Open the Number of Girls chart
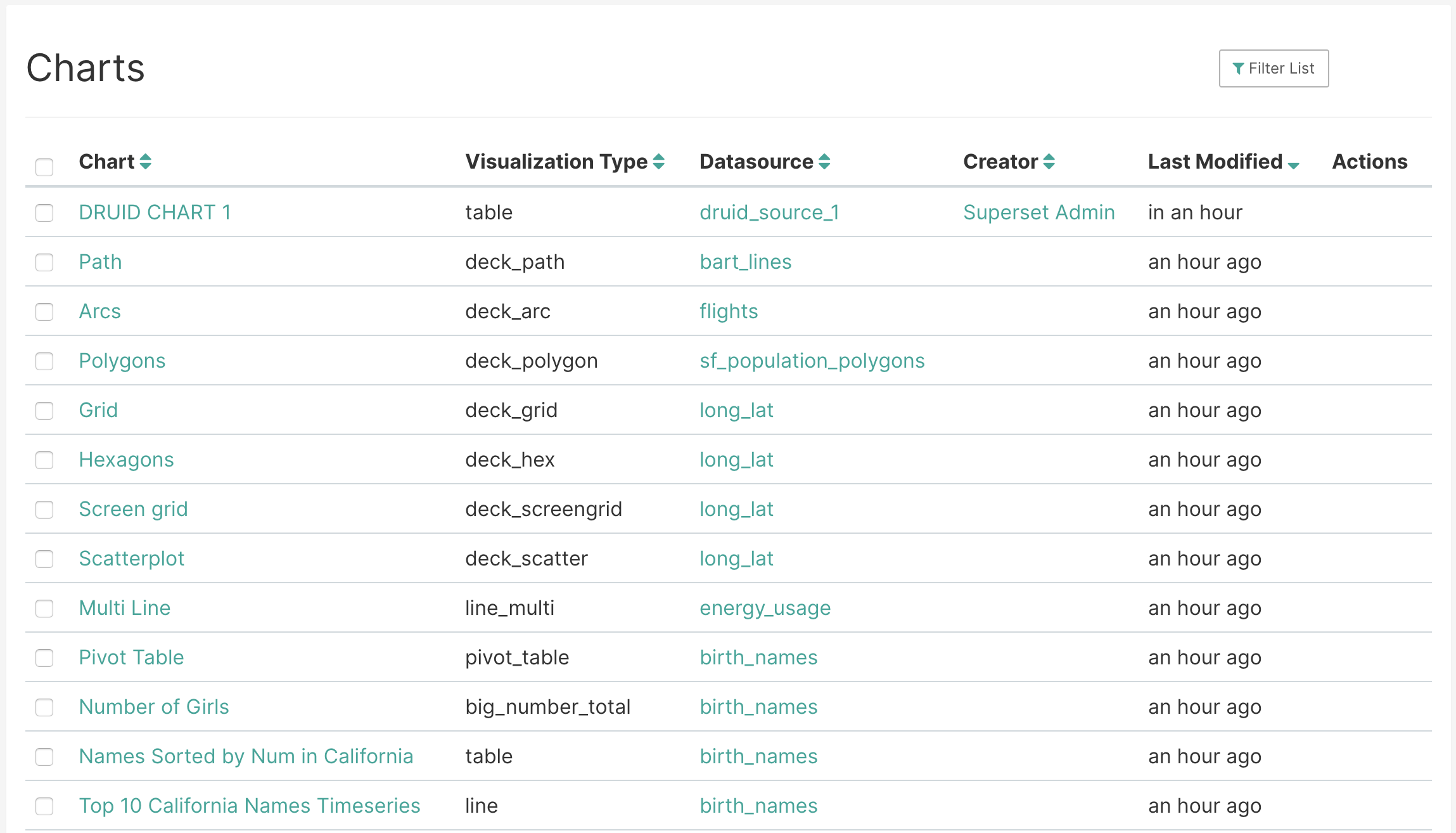Screen dimensions: 1456x833 (x=153, y=707)
